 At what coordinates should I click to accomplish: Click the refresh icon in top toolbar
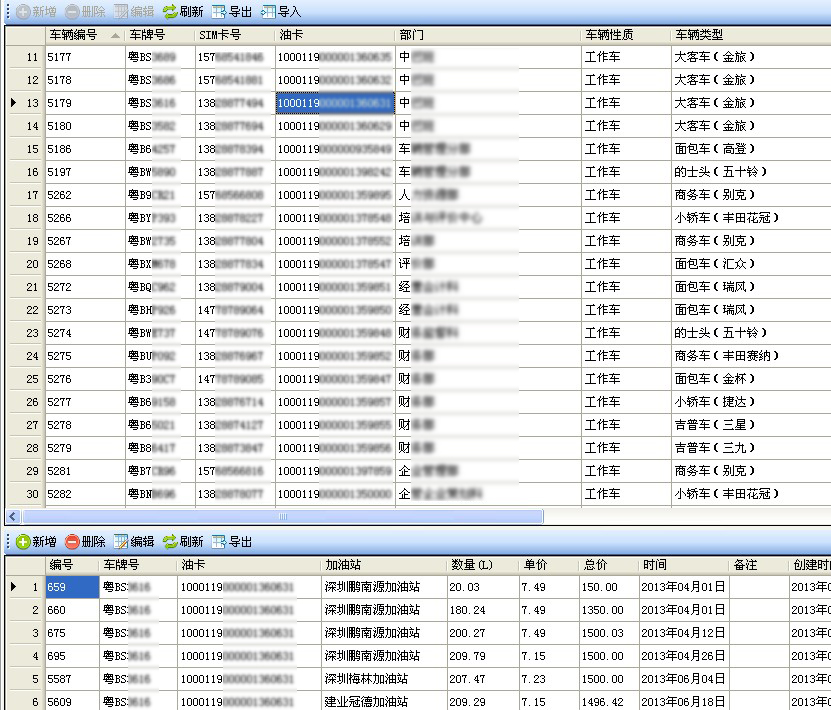coord(170,12)
